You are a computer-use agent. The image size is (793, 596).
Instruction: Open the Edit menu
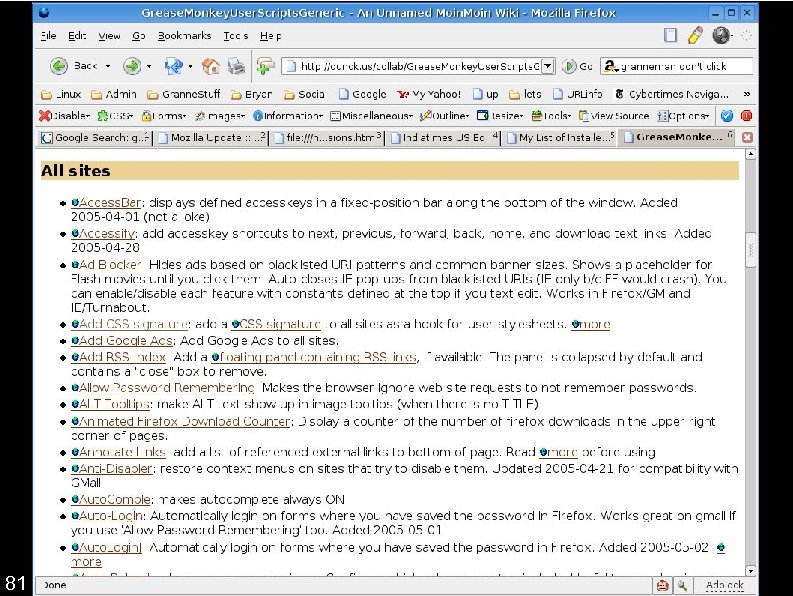click(77, 35)
